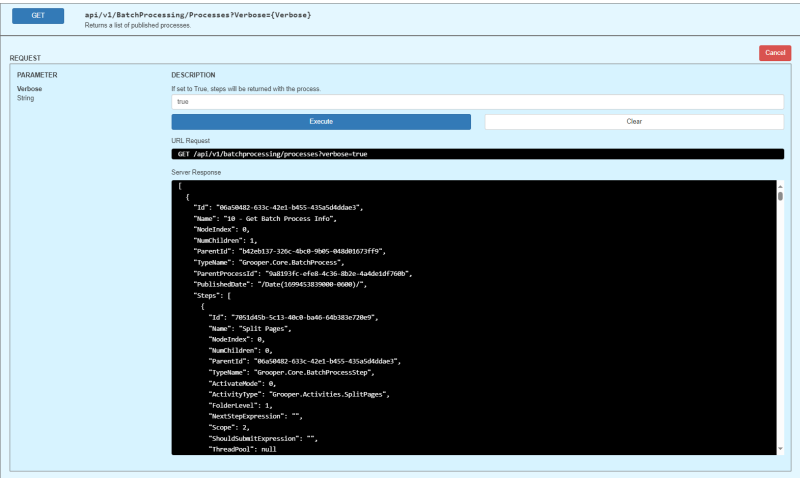Click the Verbose parameter name
This screenshot has height=478, width=800.
coord(30,89)
